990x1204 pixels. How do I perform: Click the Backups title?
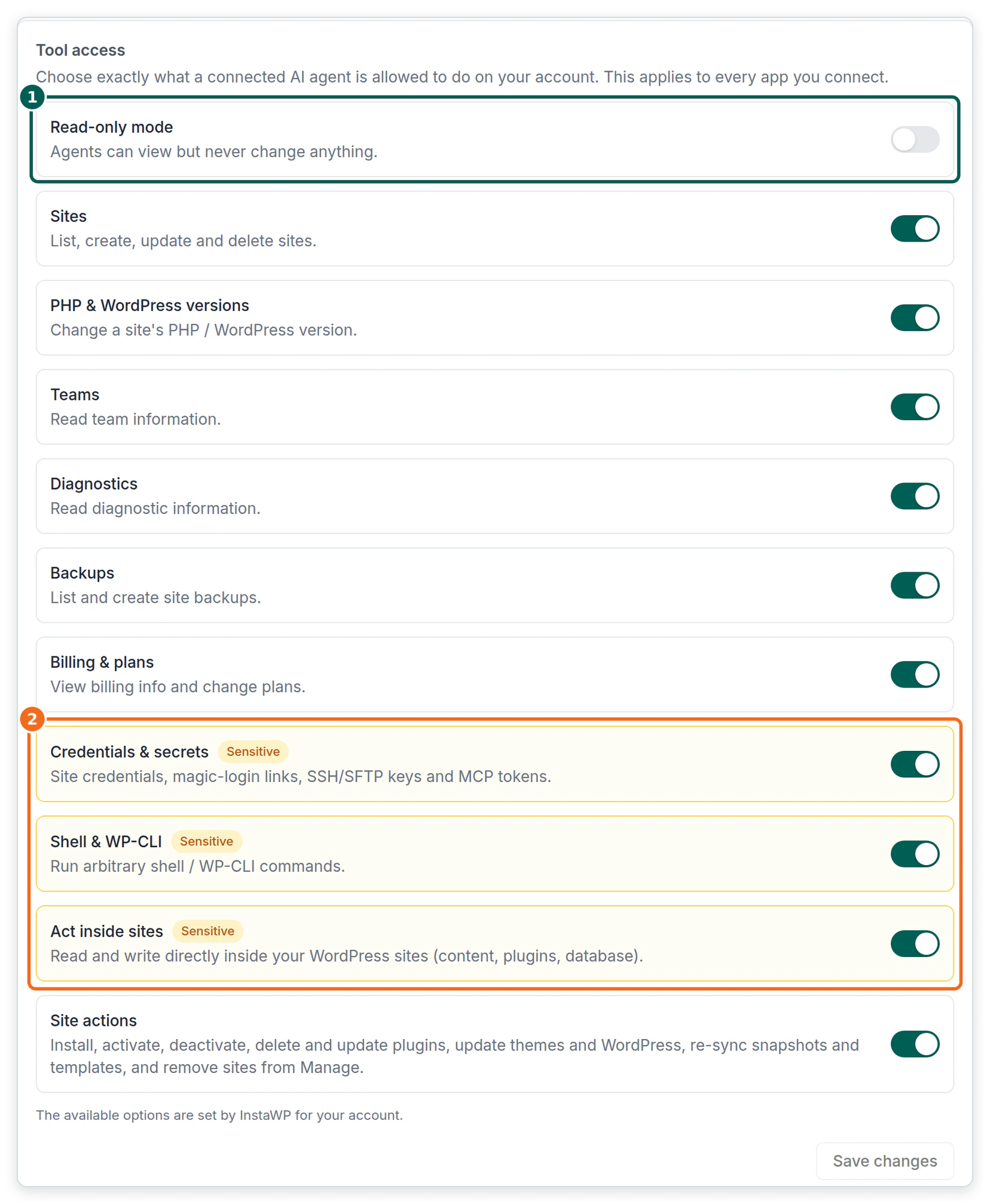(82, 573)
